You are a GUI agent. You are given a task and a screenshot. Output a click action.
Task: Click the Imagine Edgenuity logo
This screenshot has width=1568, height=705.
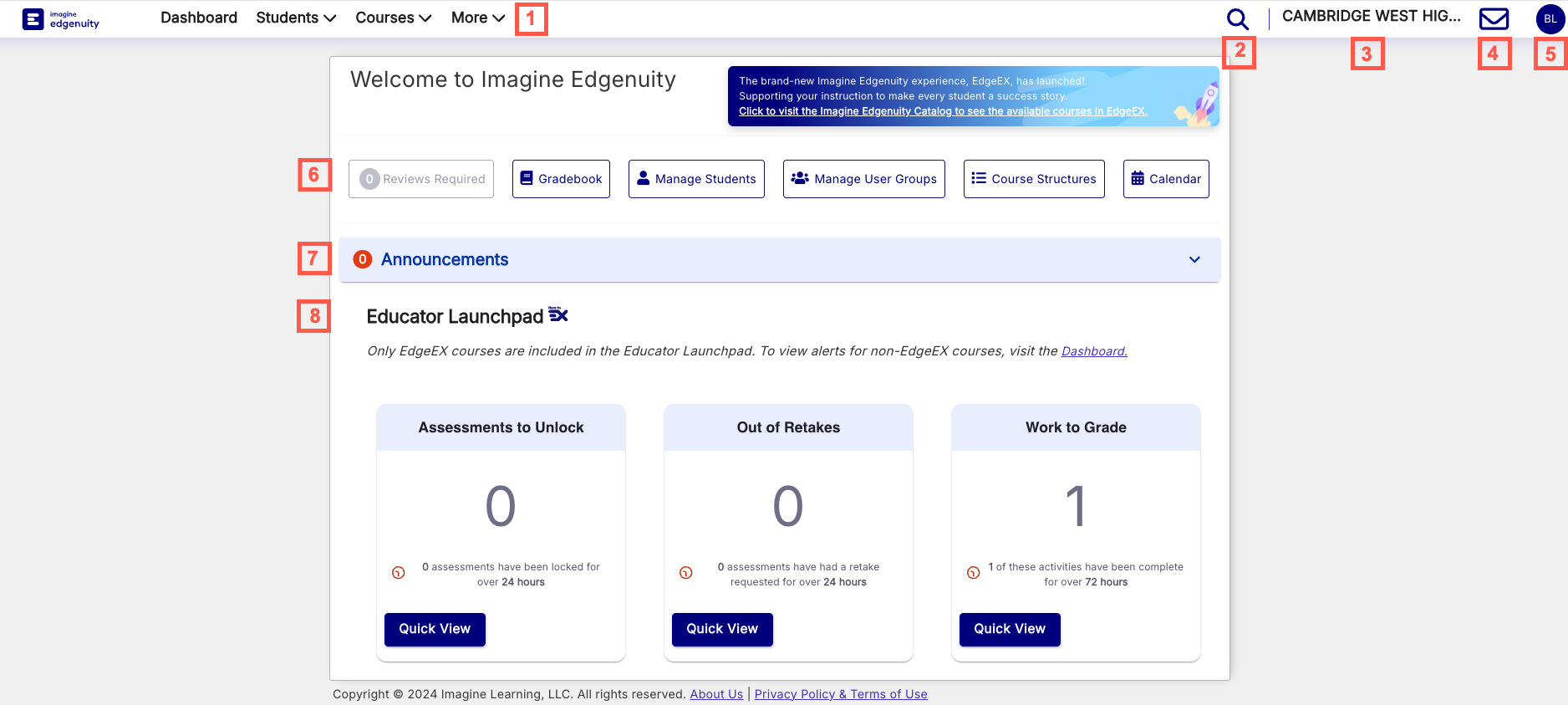pyautogui.click(x=61, y=19)
